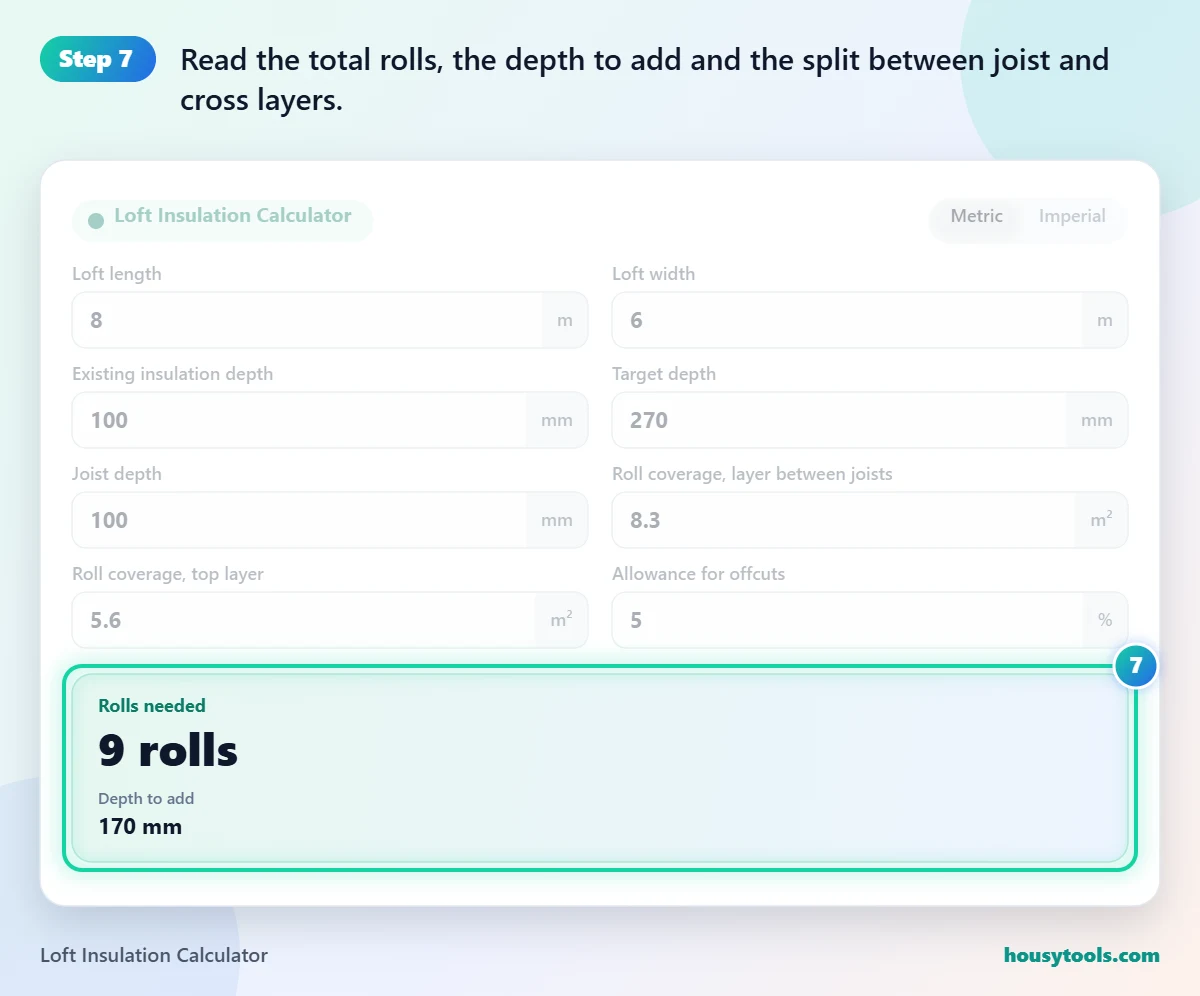Click the 'Roll coverage, top layer' label

click(168, 574)
